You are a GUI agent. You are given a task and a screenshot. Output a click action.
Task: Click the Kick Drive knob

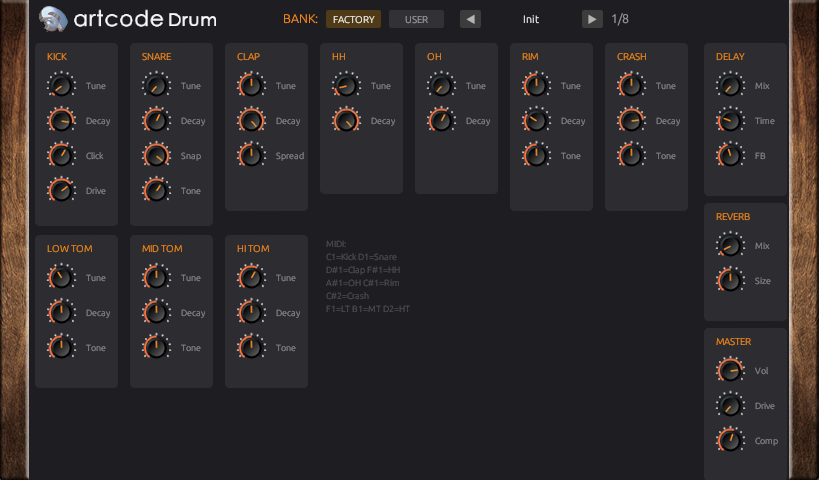click(61, 191)
